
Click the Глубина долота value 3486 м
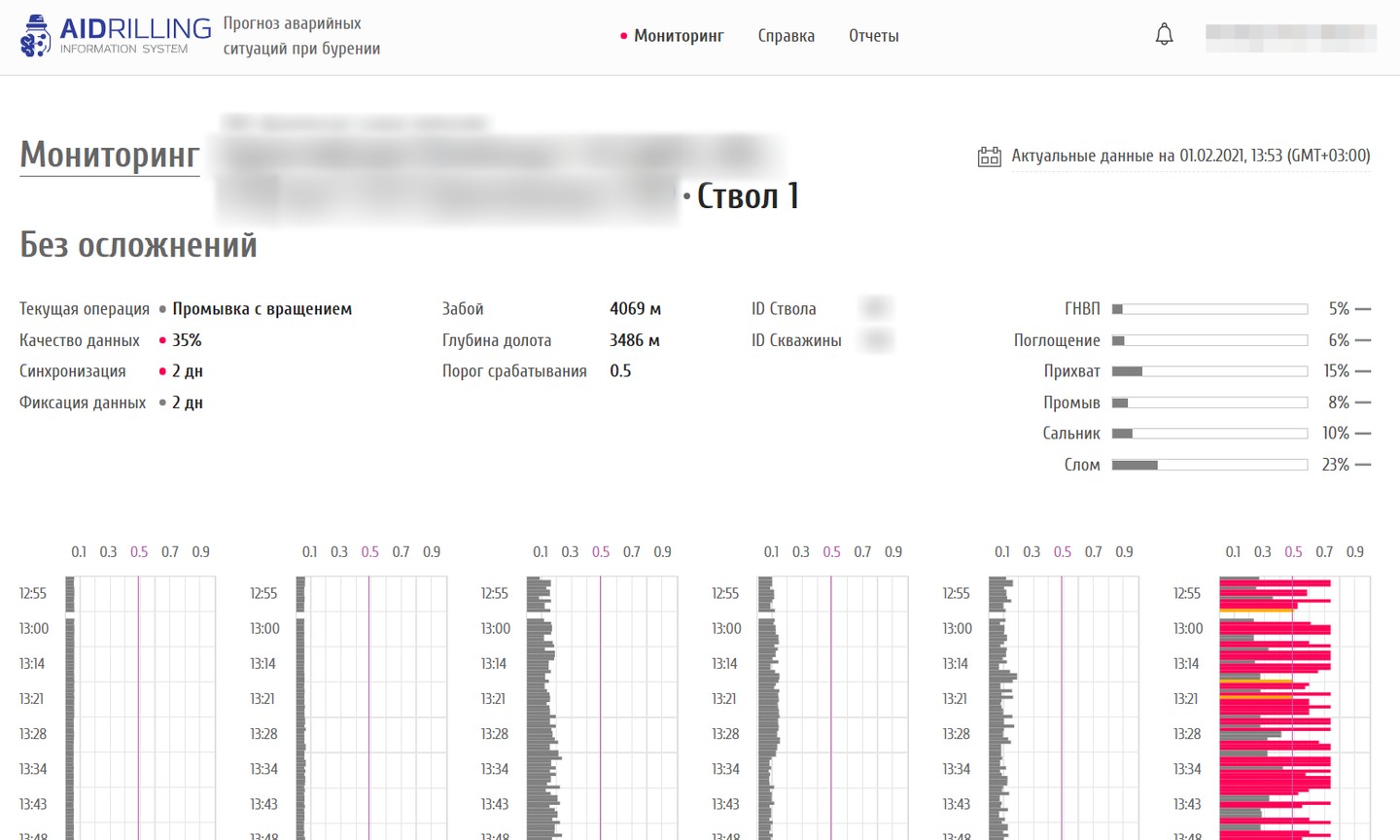[635, 340]
